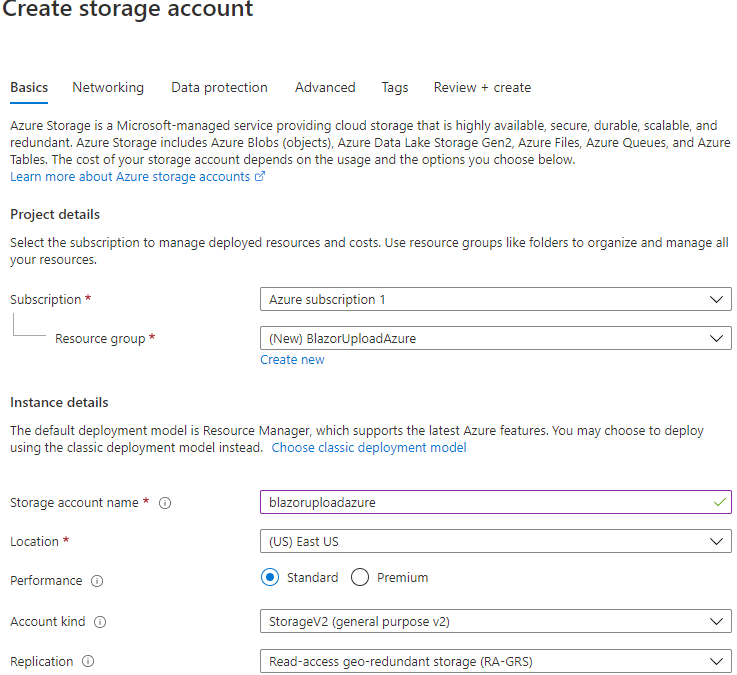Expand the Account kind dropdown
Screen dimensions: 737x675
pyautogui.click(x=495, y=621)
